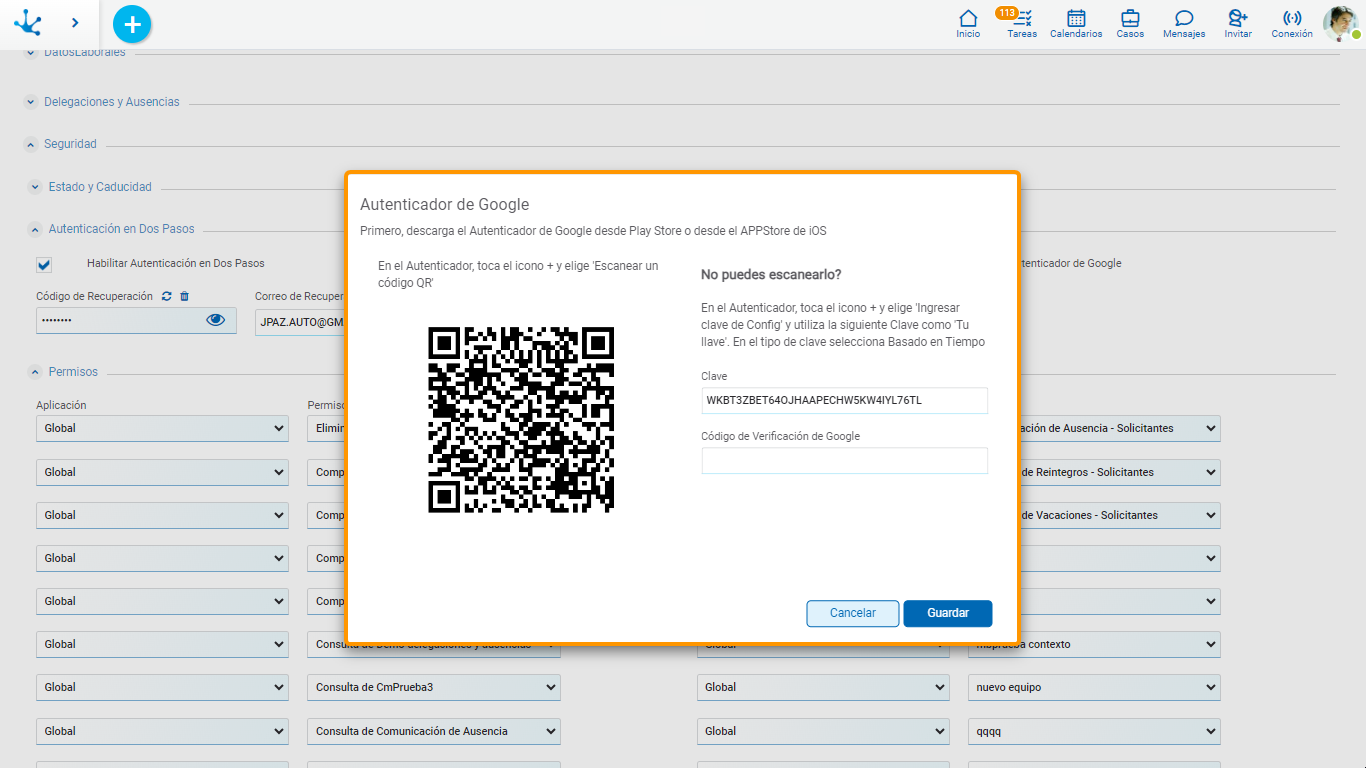
Task: Open Consulta de CmPrueba3 dropdown
Action: pos(434,687)
